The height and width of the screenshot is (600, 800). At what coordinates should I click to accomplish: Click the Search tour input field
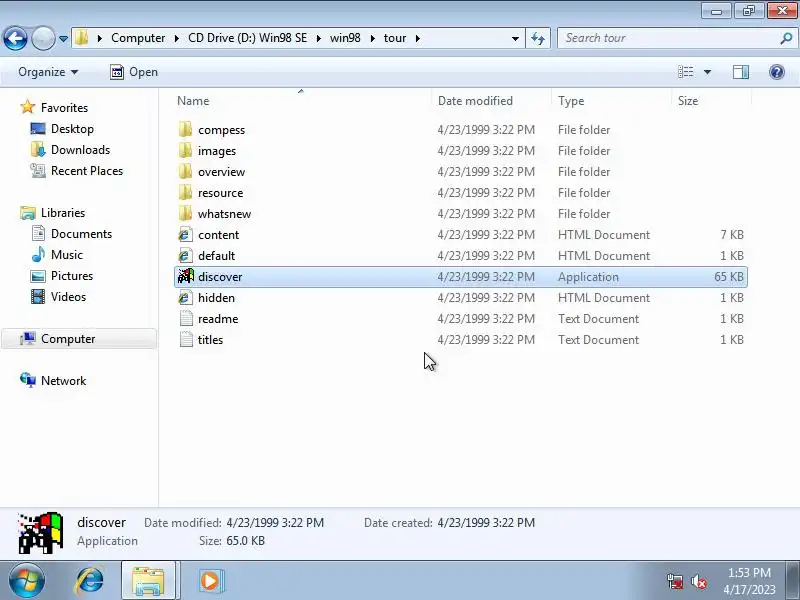tap(667, 38)
